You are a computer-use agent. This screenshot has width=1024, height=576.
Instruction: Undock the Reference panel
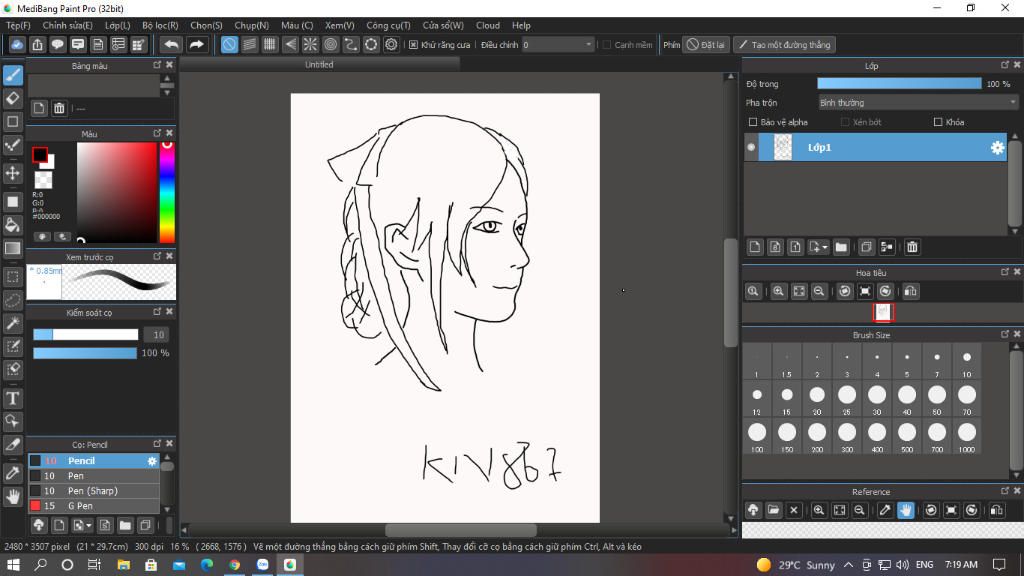click(1004, 491)
